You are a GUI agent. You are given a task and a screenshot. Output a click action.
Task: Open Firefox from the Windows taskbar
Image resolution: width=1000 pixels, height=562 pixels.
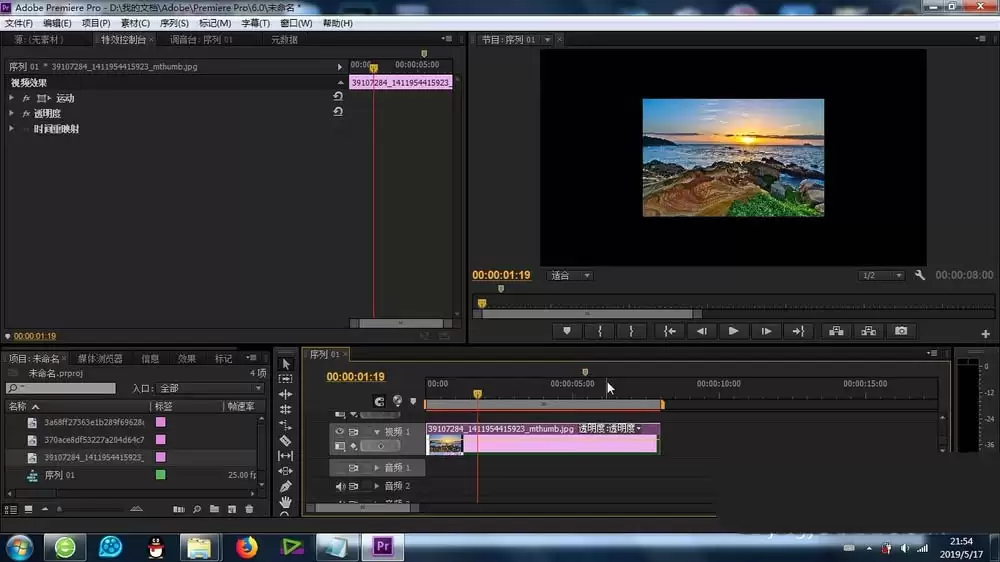[246, 547]
